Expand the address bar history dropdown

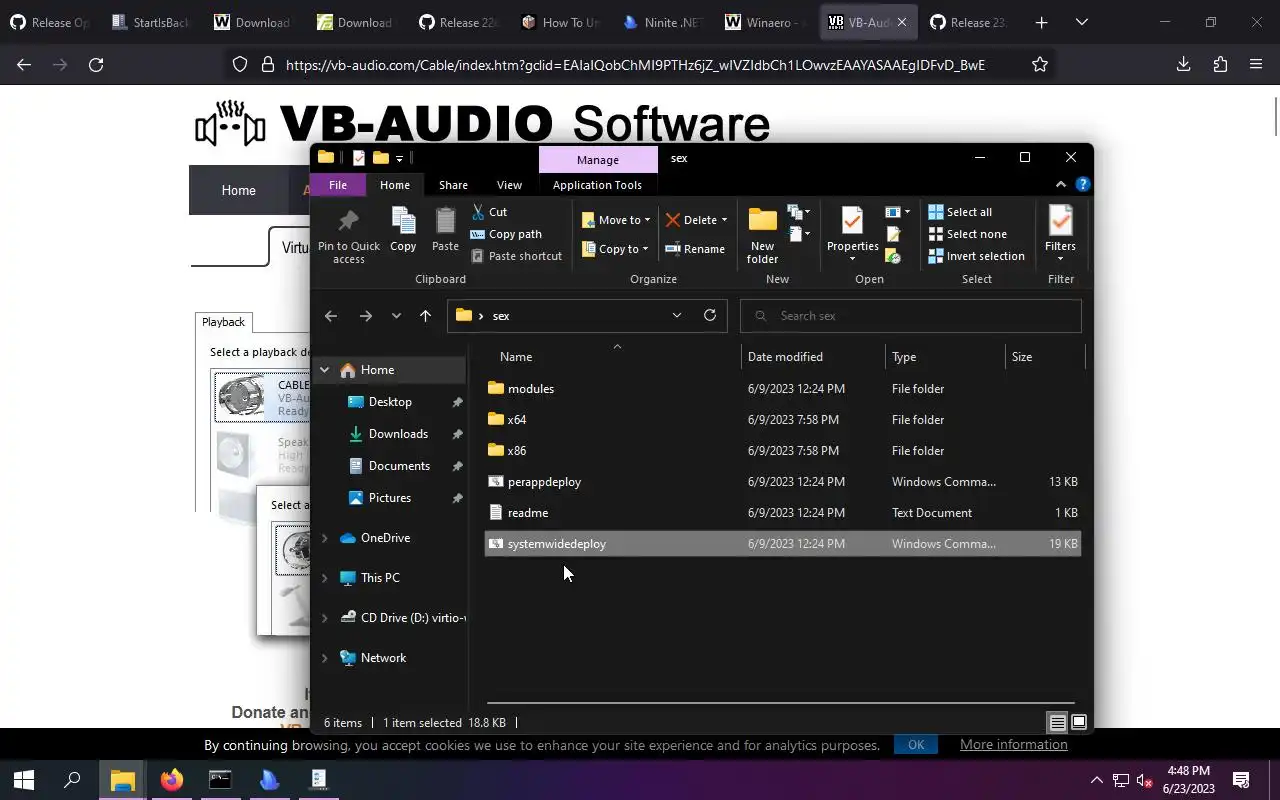tap(677, 315)
